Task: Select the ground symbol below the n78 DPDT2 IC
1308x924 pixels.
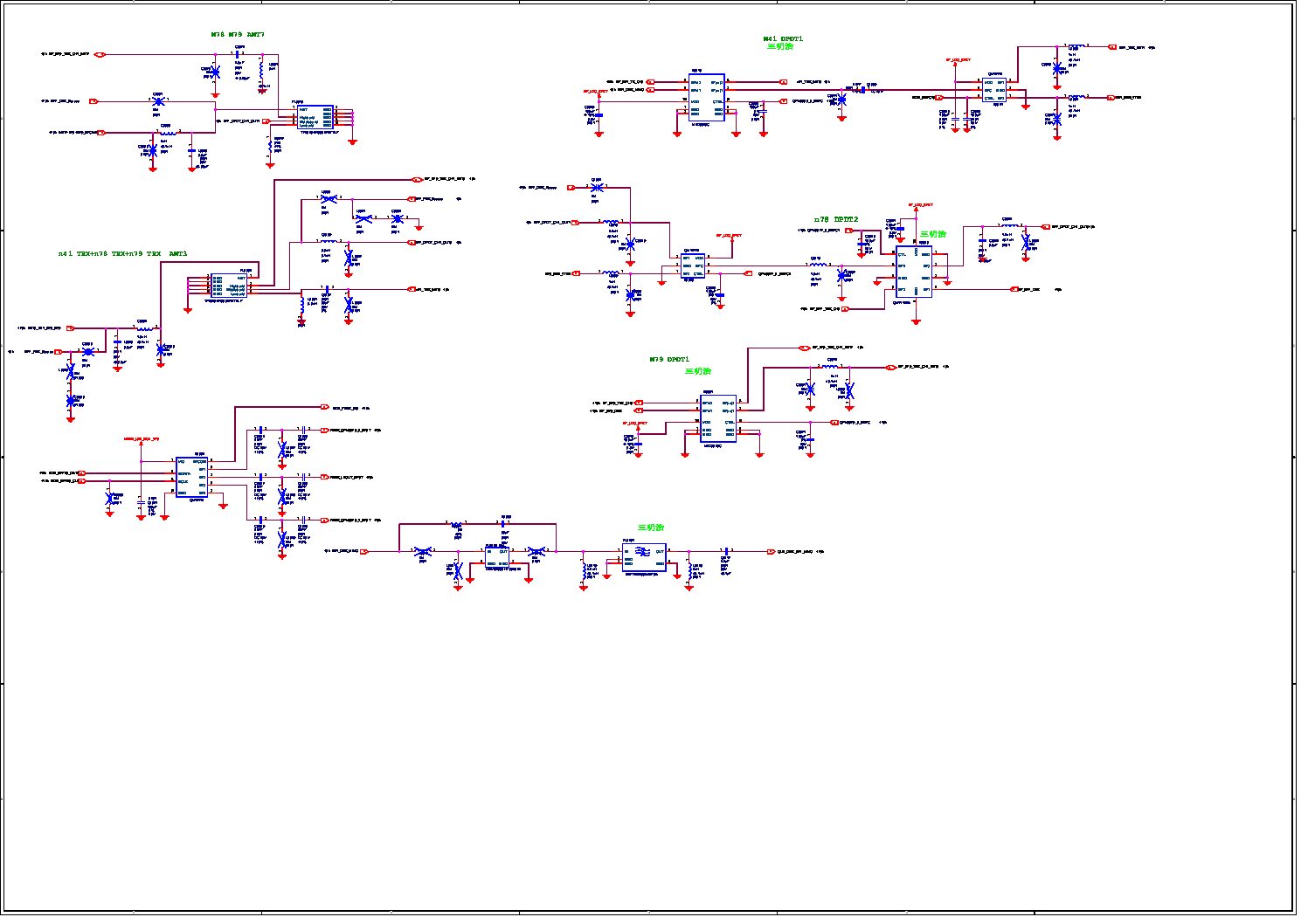Action: click(x=916, y=321)
